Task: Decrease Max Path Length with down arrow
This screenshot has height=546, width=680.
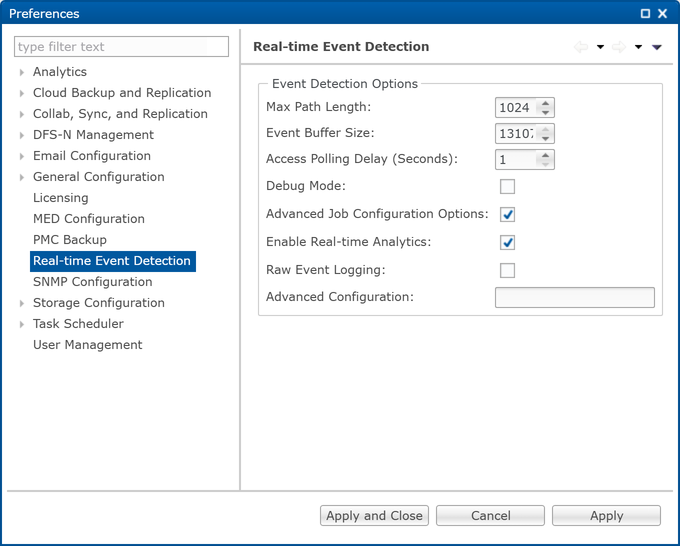Action: [546, 112]
